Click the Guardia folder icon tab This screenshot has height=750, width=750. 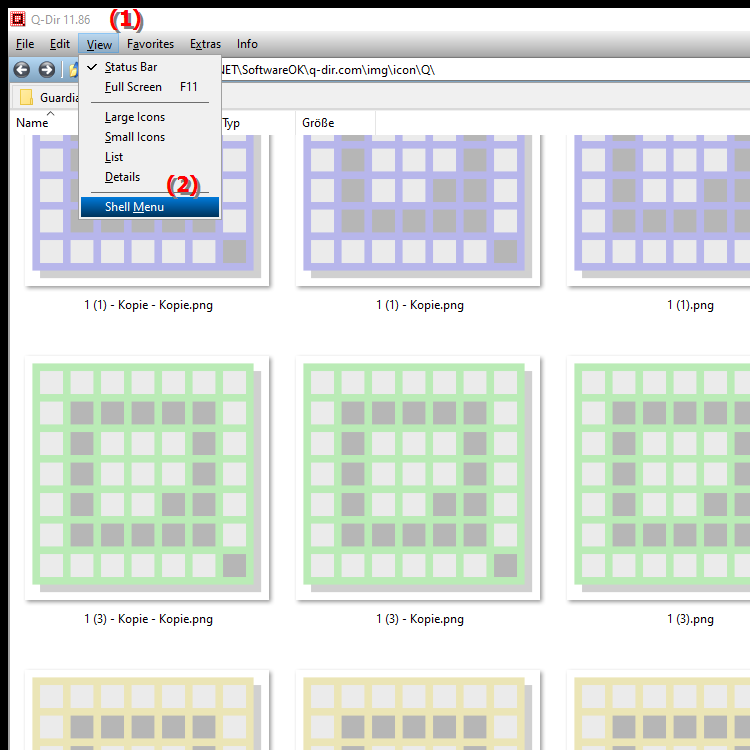(26, 97)
